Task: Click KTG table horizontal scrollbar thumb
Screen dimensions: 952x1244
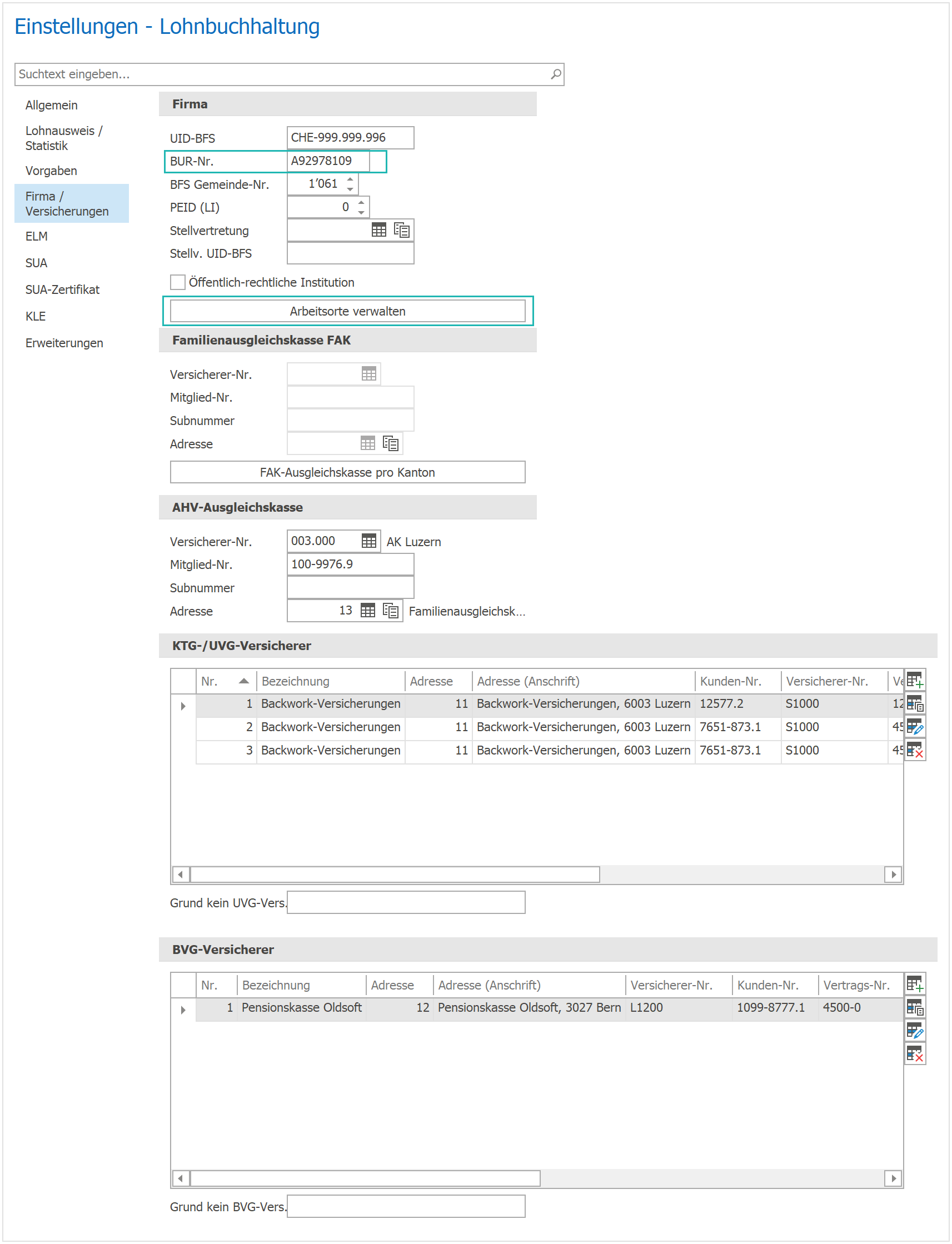Action: (x=395, y=874)
